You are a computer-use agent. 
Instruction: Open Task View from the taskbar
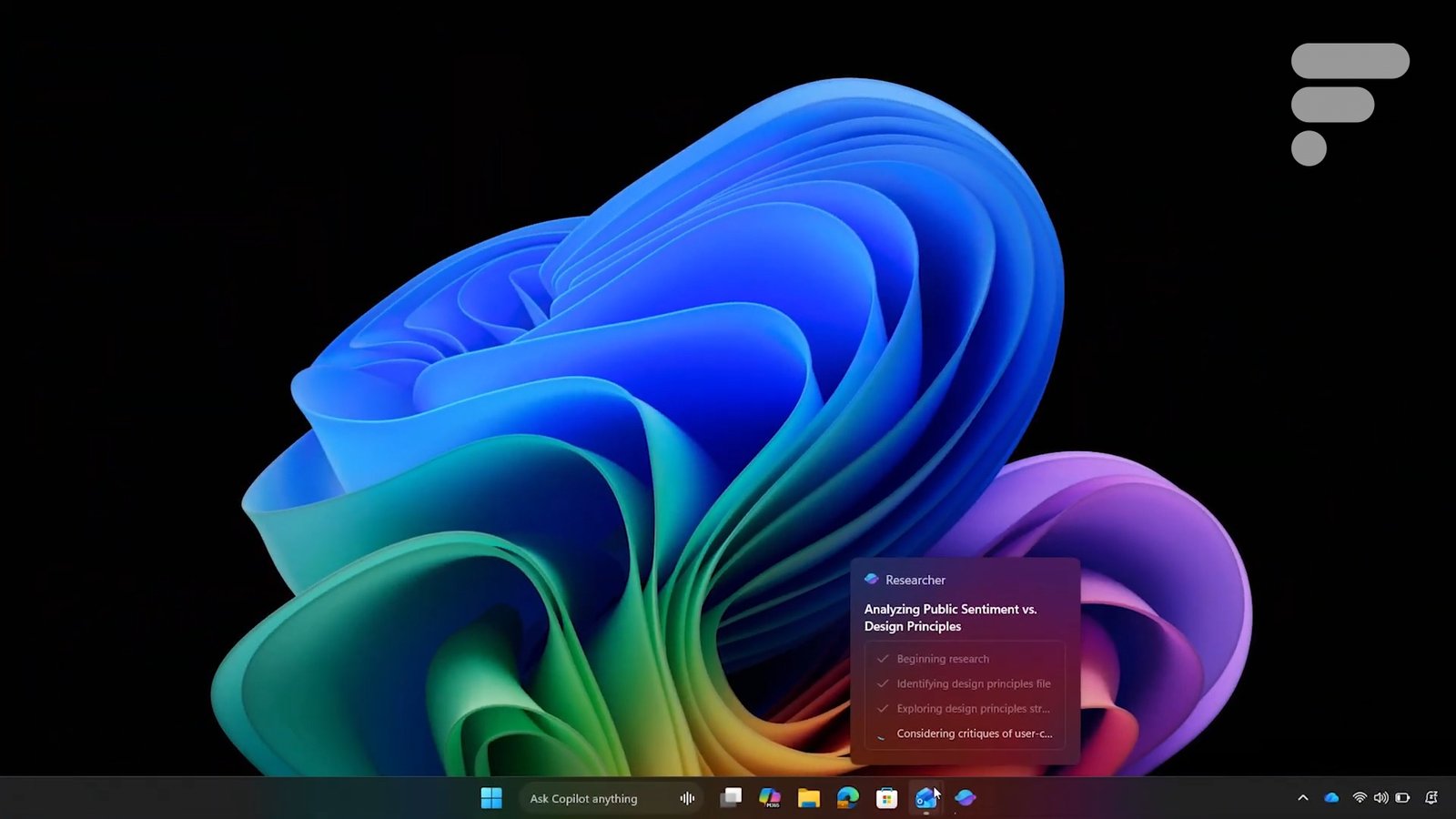tap(731, 798)
